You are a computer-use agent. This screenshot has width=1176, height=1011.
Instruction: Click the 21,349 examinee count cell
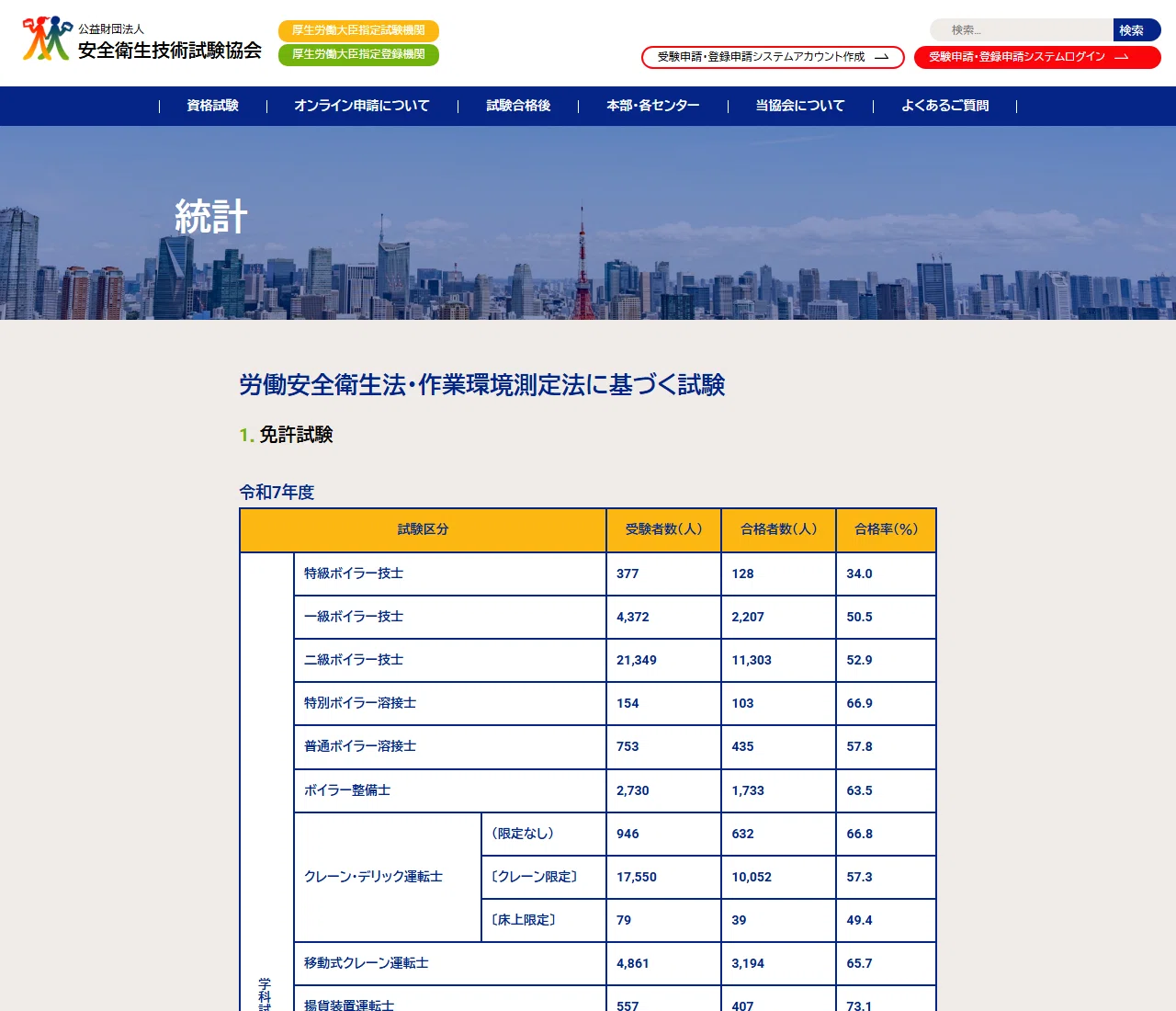663,660
